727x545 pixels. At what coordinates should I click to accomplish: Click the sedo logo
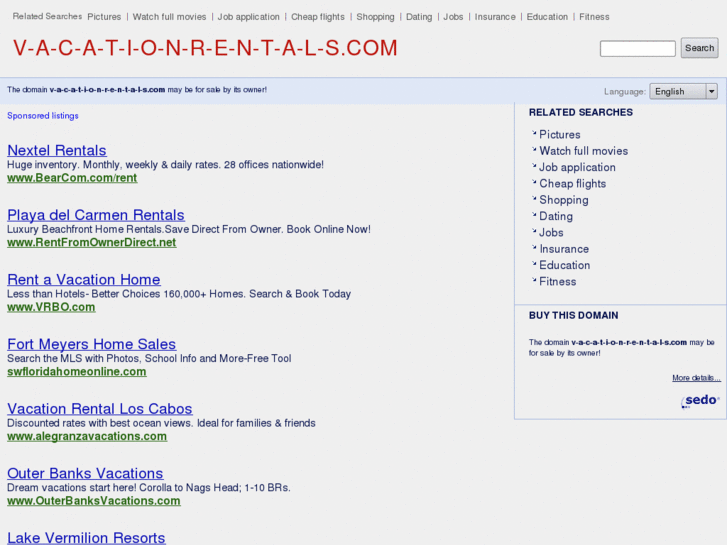click(x=700, y=401)
